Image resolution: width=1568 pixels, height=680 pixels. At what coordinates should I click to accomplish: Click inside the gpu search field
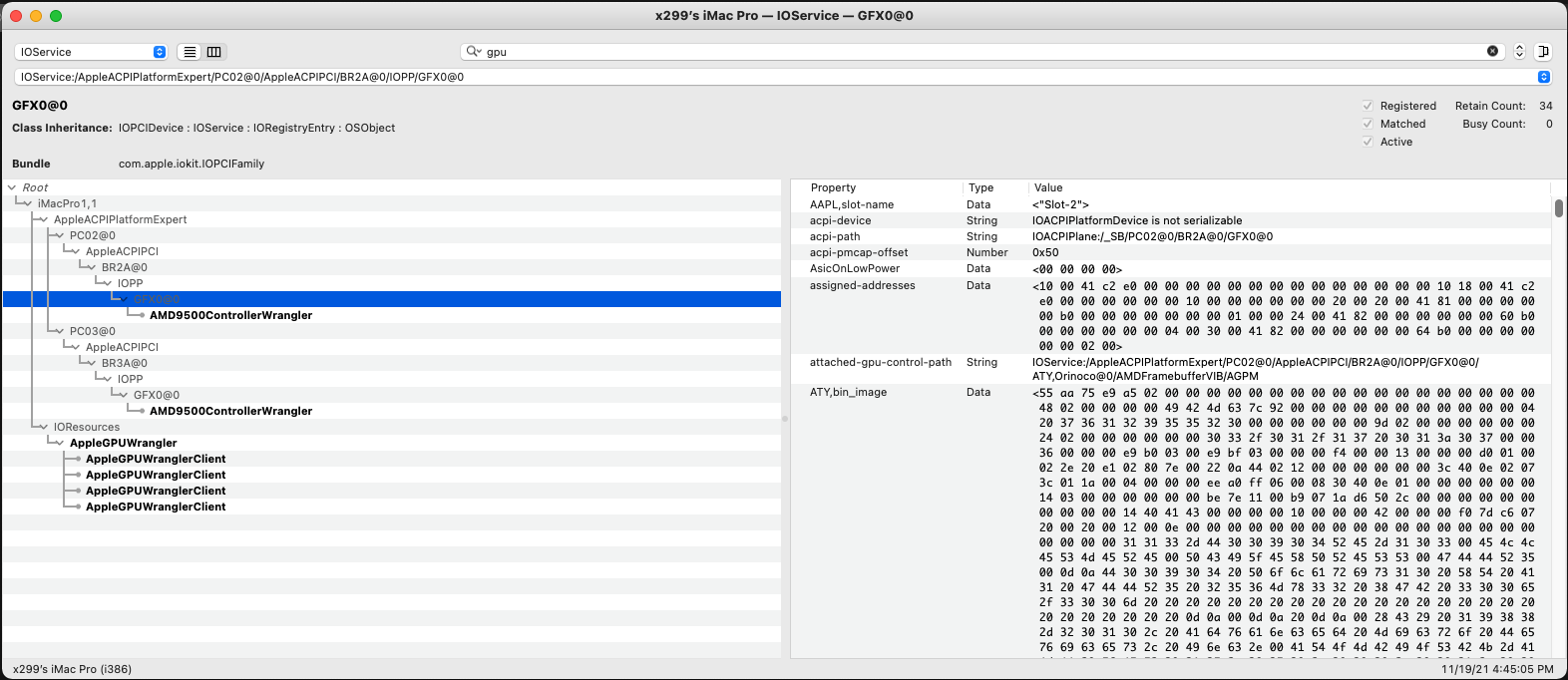982,52
